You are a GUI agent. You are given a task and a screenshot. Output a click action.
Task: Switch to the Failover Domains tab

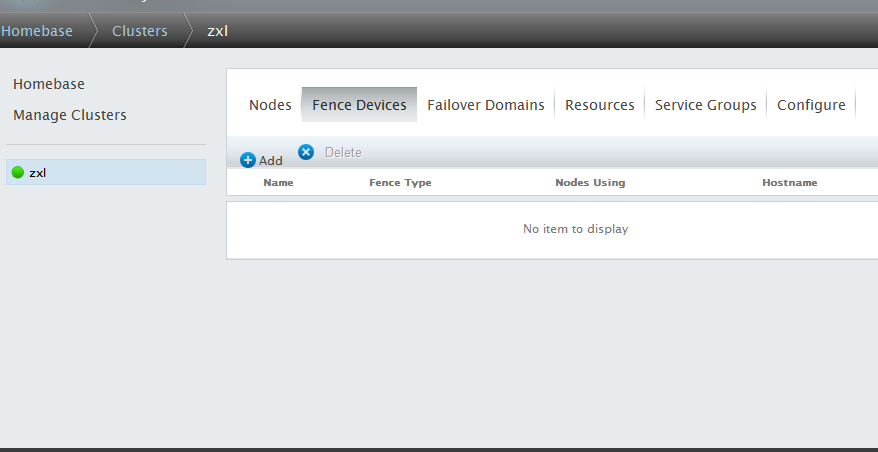(x=485, y=105)
